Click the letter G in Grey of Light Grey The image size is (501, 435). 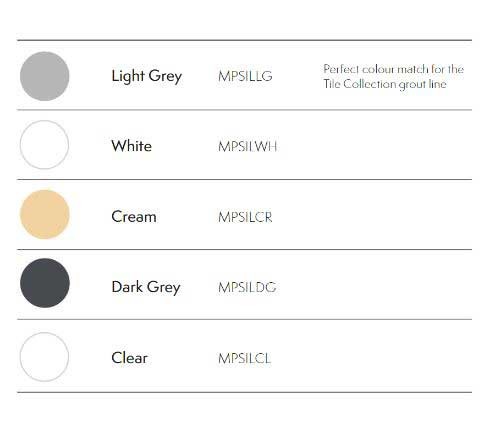pyautogui.click(x=154, y=75)
